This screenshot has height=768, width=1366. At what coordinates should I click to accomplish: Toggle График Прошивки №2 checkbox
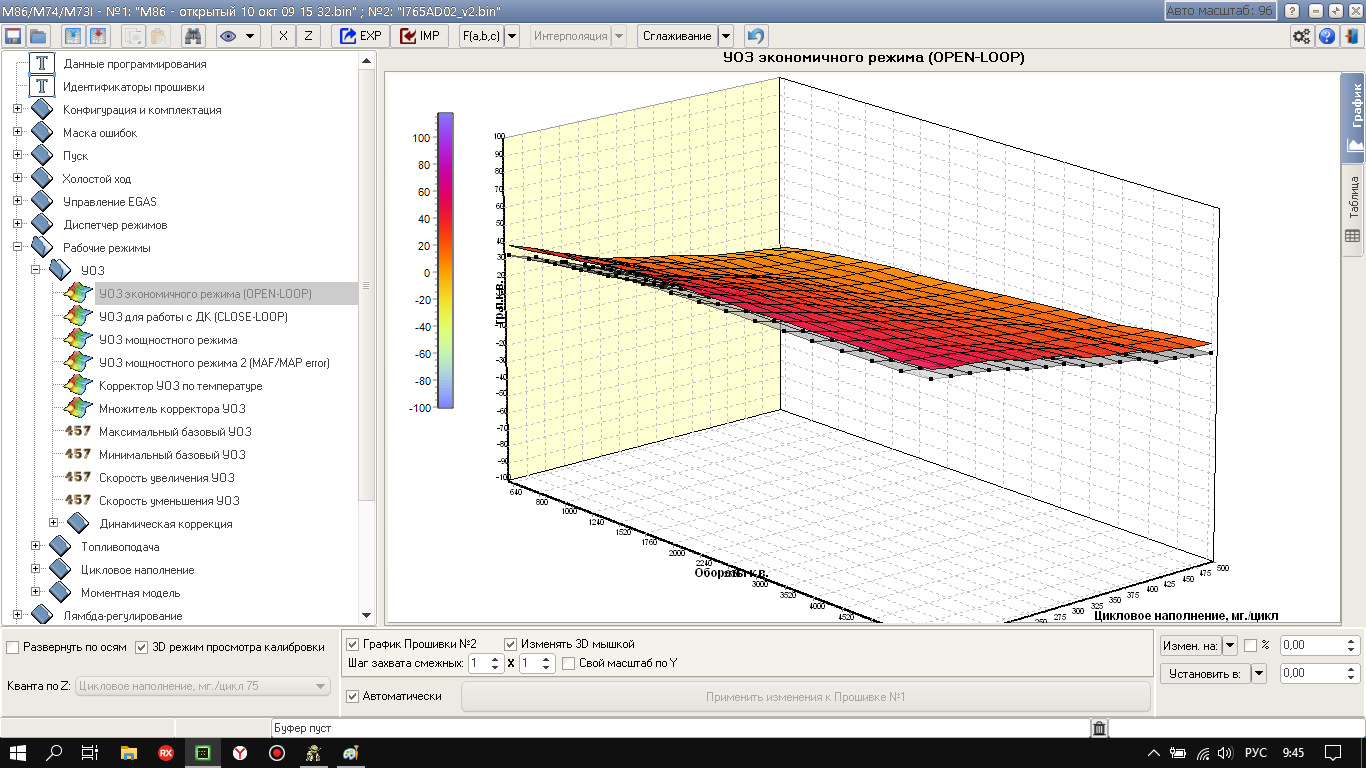(x=352, y=644)
